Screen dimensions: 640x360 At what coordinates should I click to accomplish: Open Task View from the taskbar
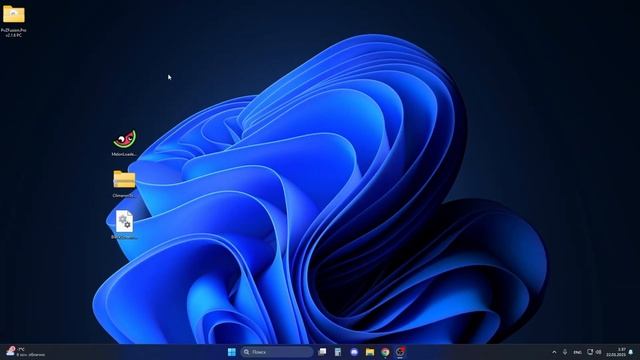322,352
